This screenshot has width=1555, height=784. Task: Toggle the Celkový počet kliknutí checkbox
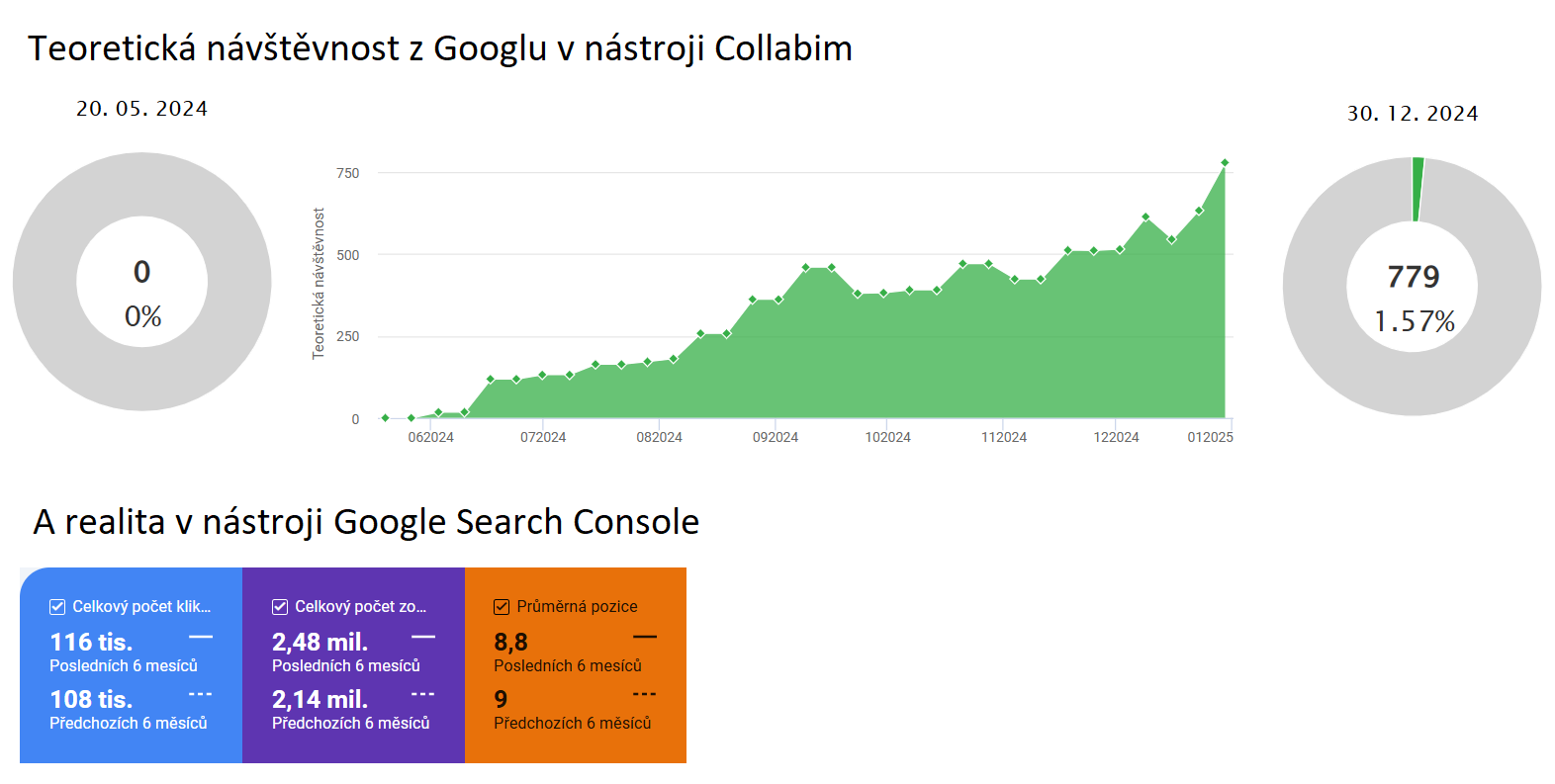tap(57, 607)
